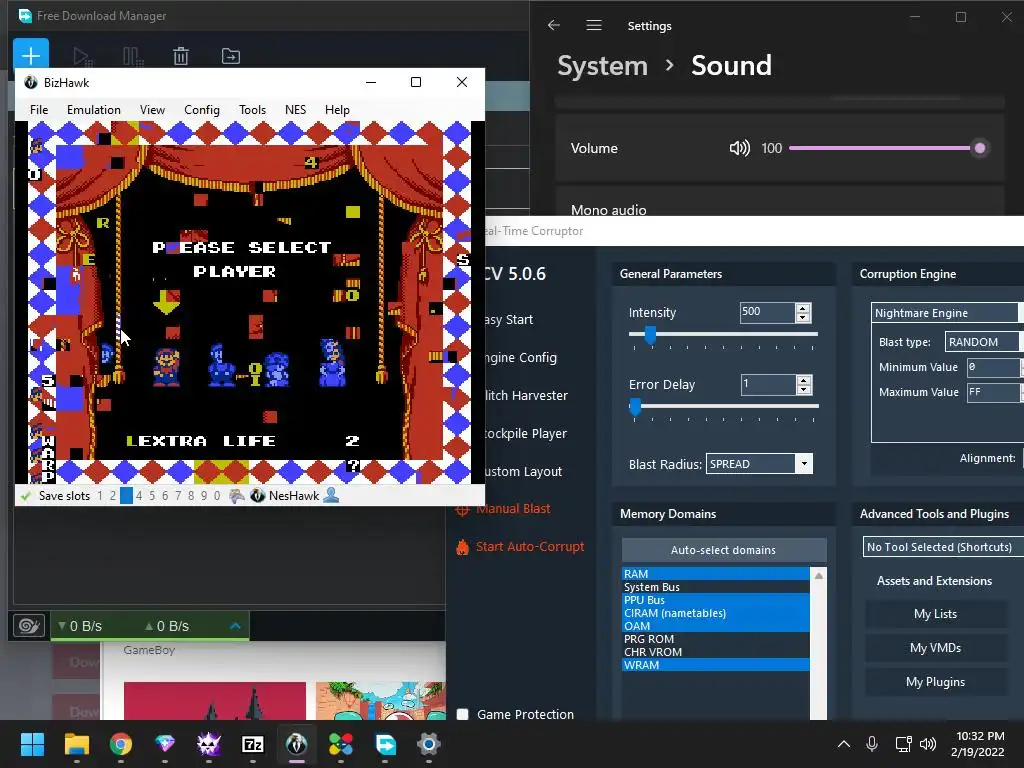Click the trash delete icon
Image resolution: width=1024 pixels, height=768 pixels.
[x=181, y=56]
